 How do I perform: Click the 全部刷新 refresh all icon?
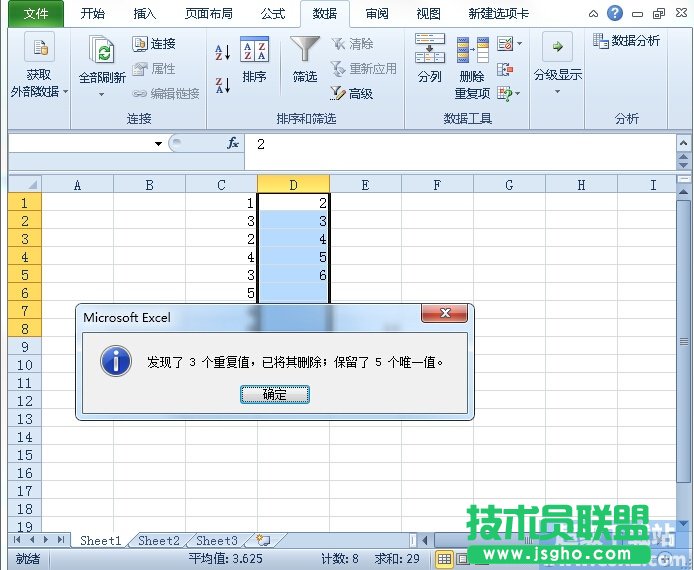(x=102, y=52)
